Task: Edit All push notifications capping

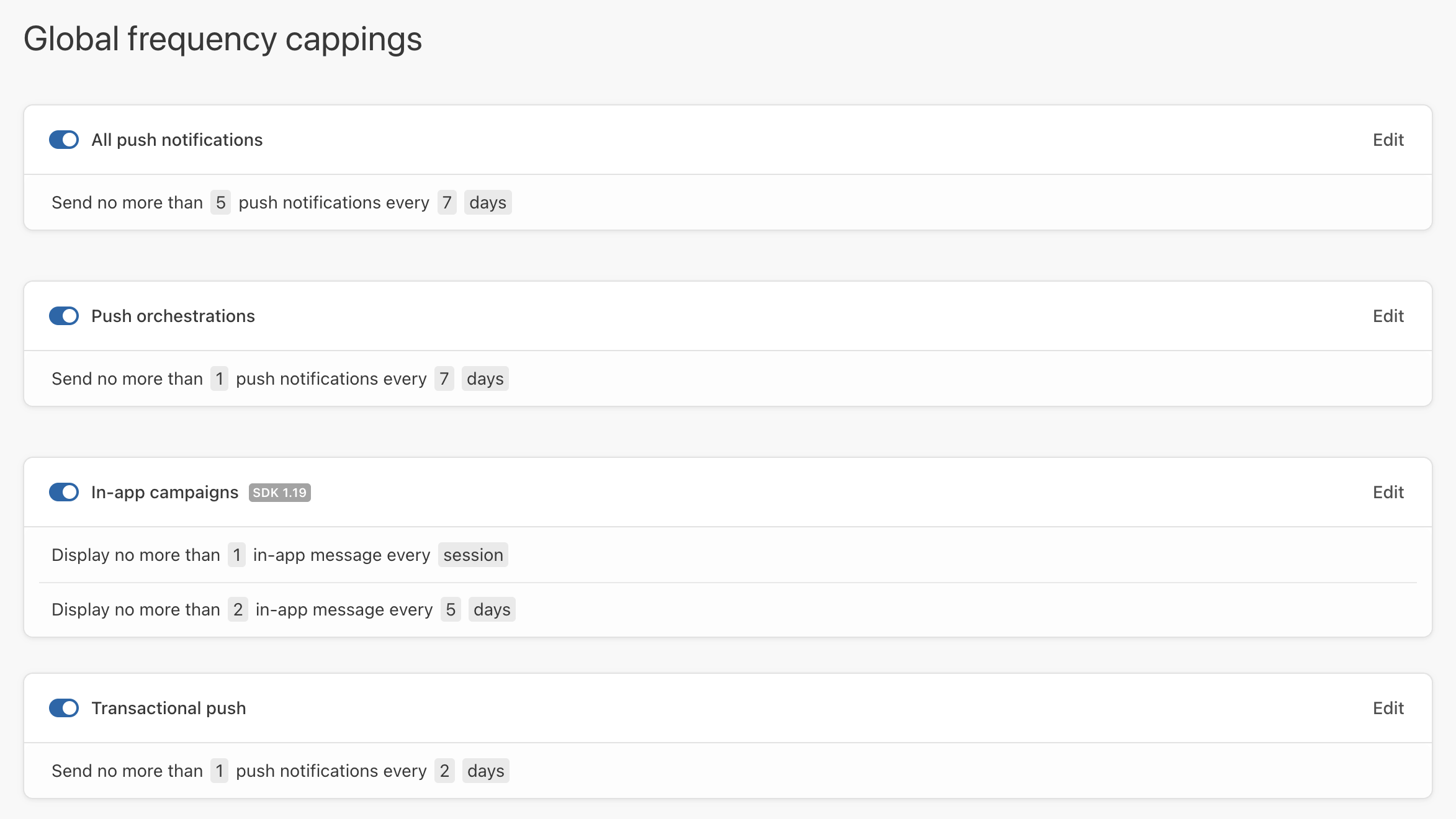Action: 1388,140
